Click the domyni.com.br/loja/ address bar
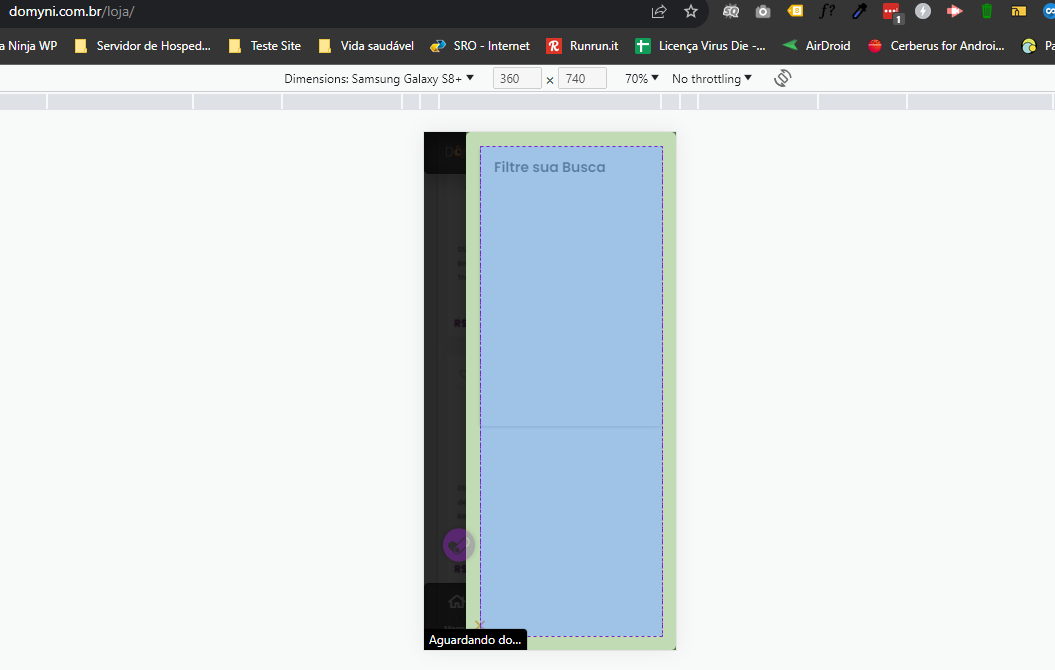 (72, 11)
